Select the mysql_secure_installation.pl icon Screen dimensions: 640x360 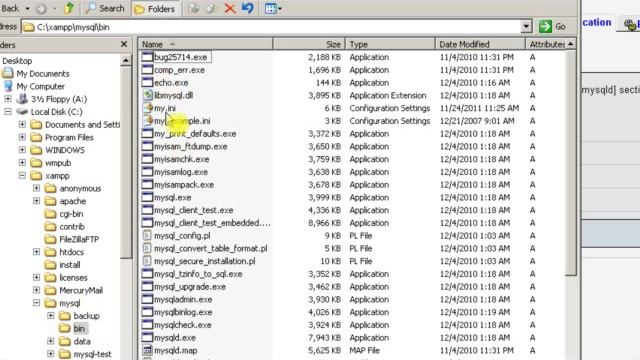pyautogui.click(x=147, y=261)
